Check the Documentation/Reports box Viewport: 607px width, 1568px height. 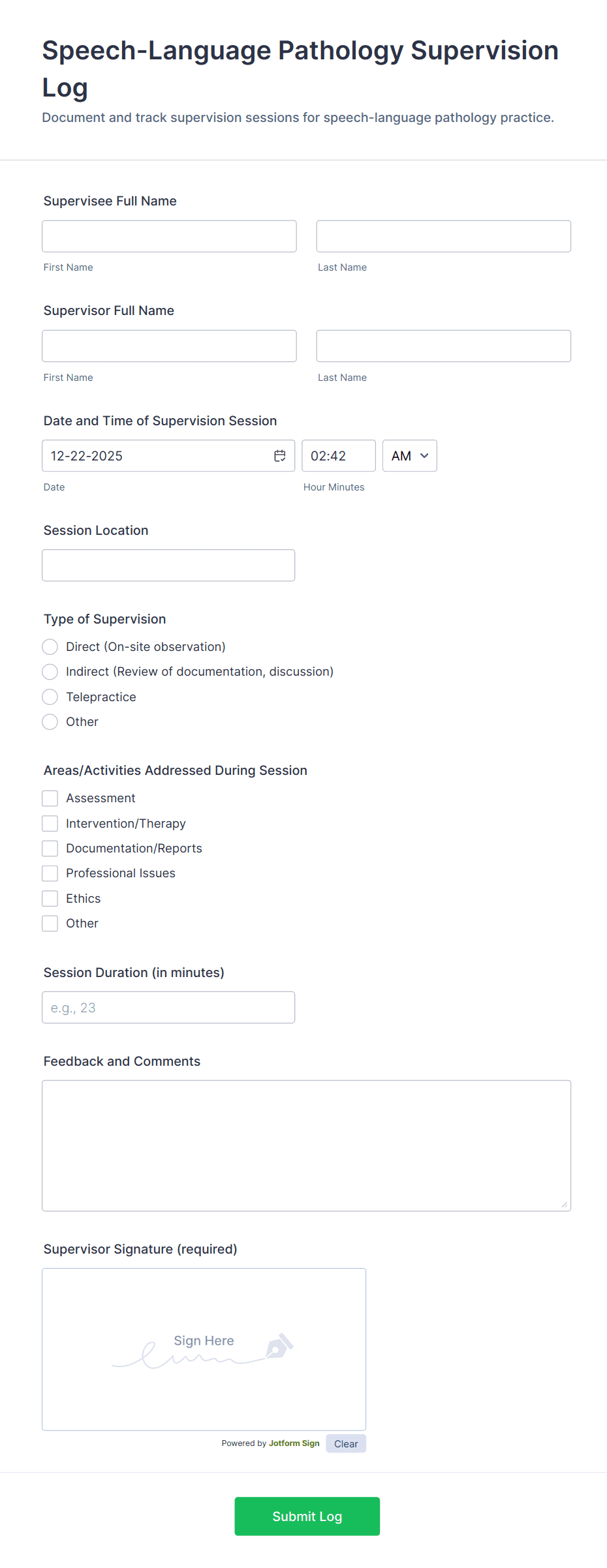(x=50, y=848)
